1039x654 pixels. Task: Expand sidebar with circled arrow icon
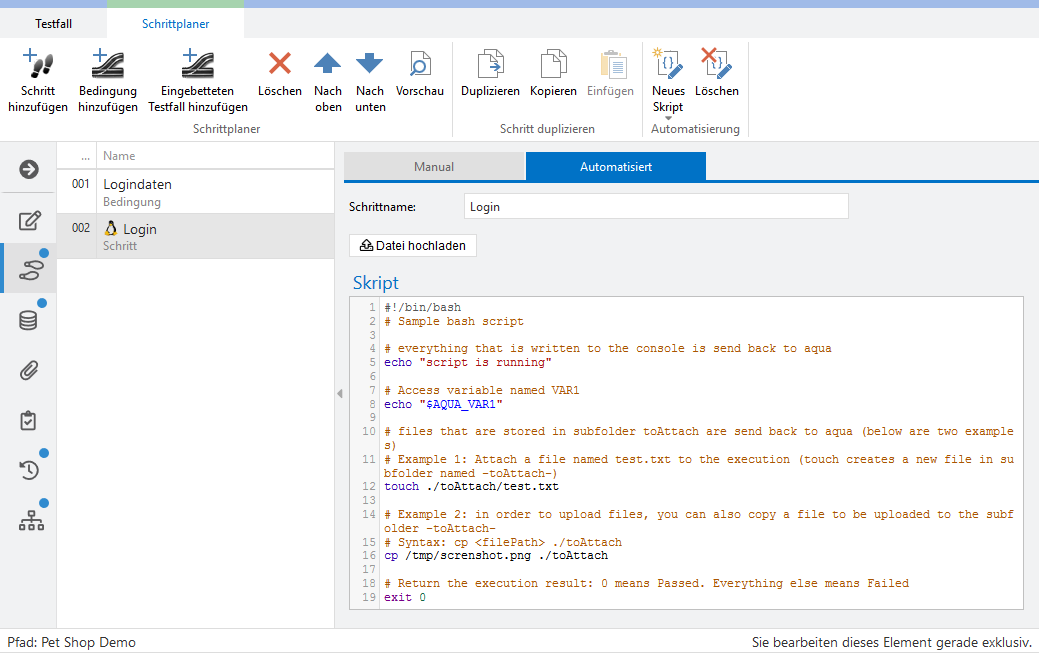29,169
